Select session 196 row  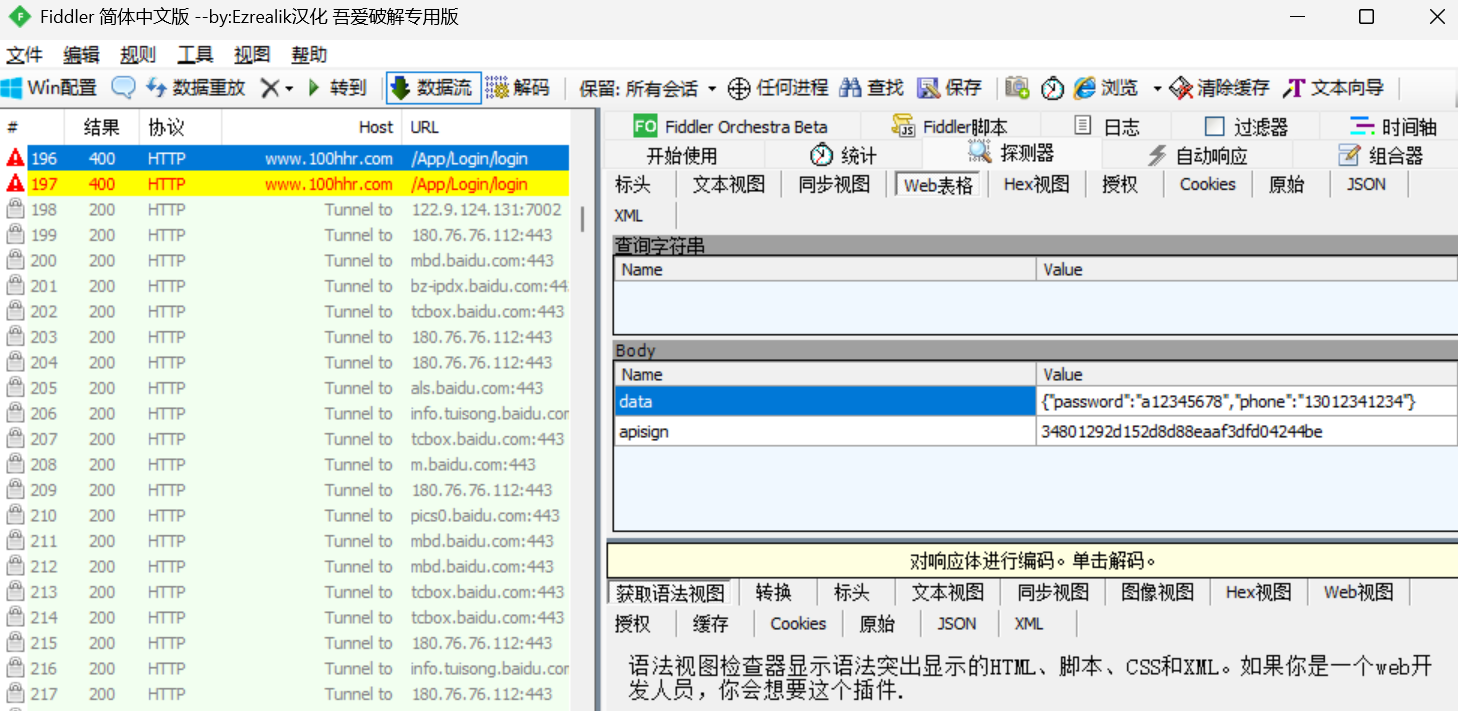tap(286, 158)
